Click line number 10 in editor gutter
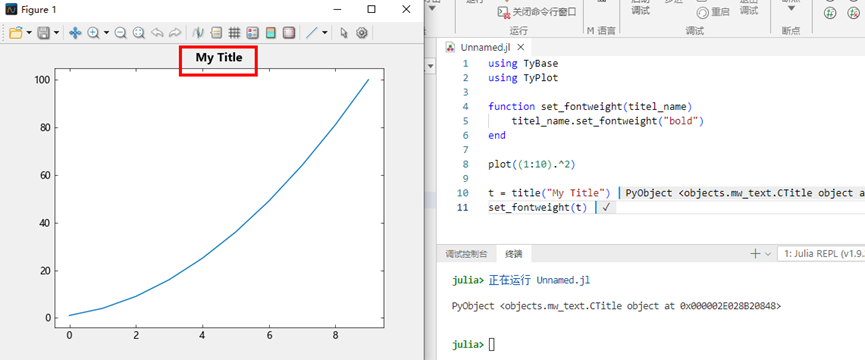865x360 pixels. [462, 193]
